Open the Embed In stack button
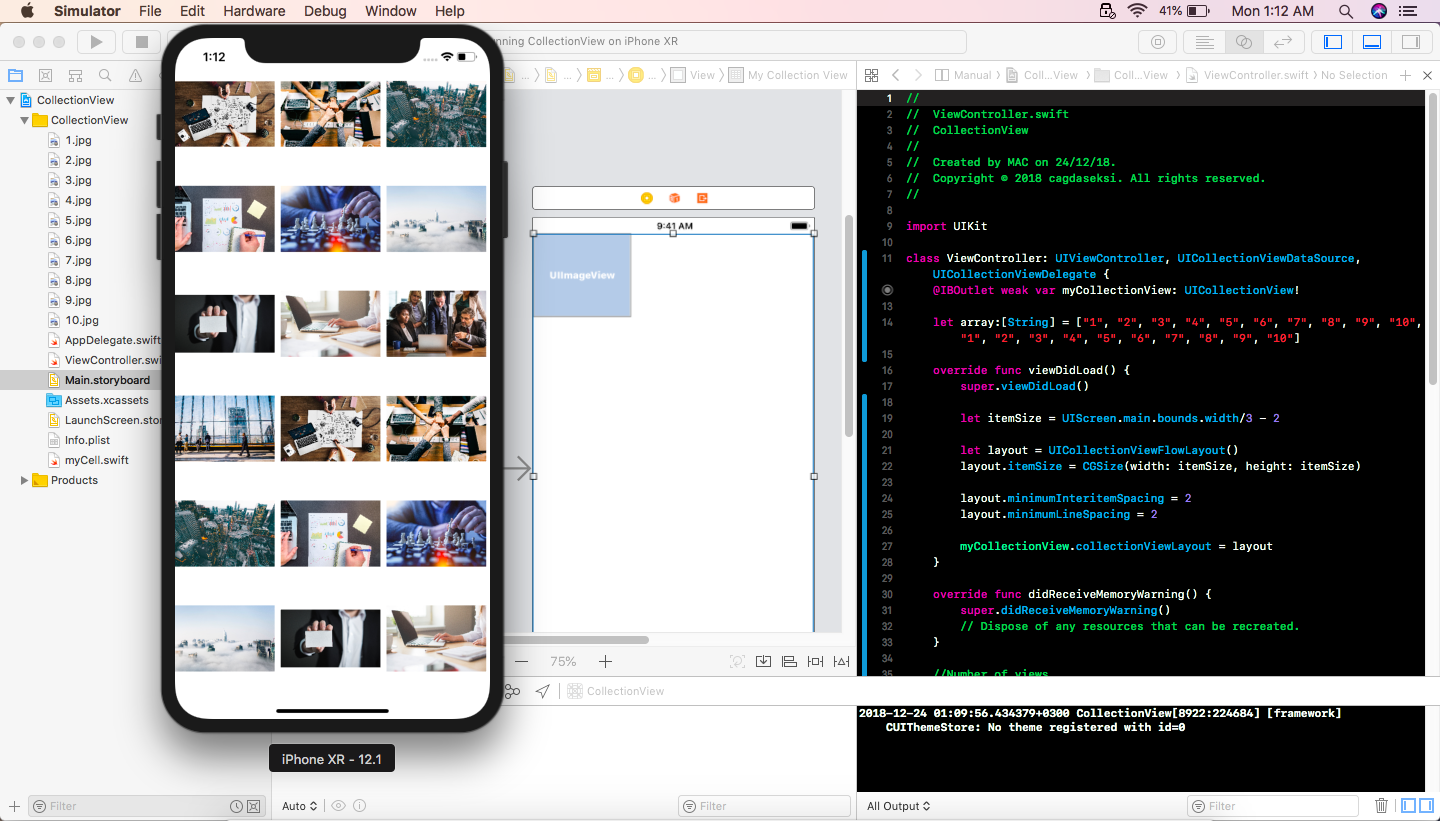Screen dimensions: 1440x821 point(763,661)
